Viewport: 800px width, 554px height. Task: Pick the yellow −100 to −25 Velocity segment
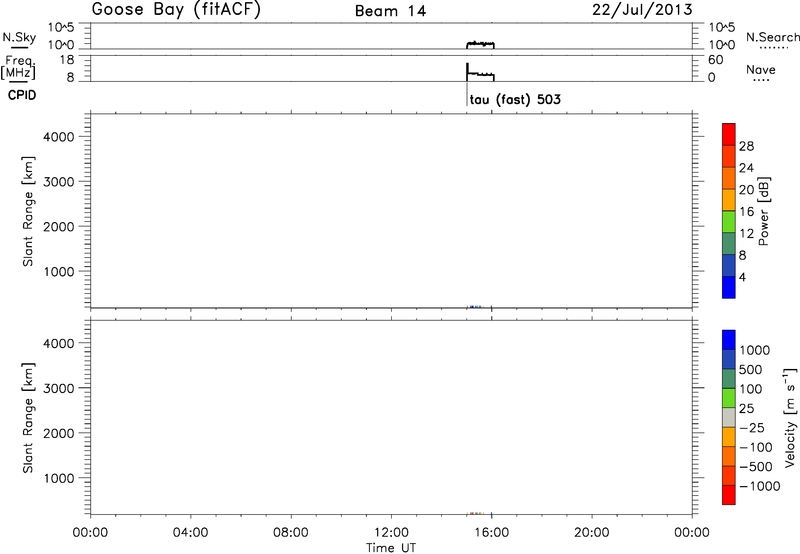729,437
